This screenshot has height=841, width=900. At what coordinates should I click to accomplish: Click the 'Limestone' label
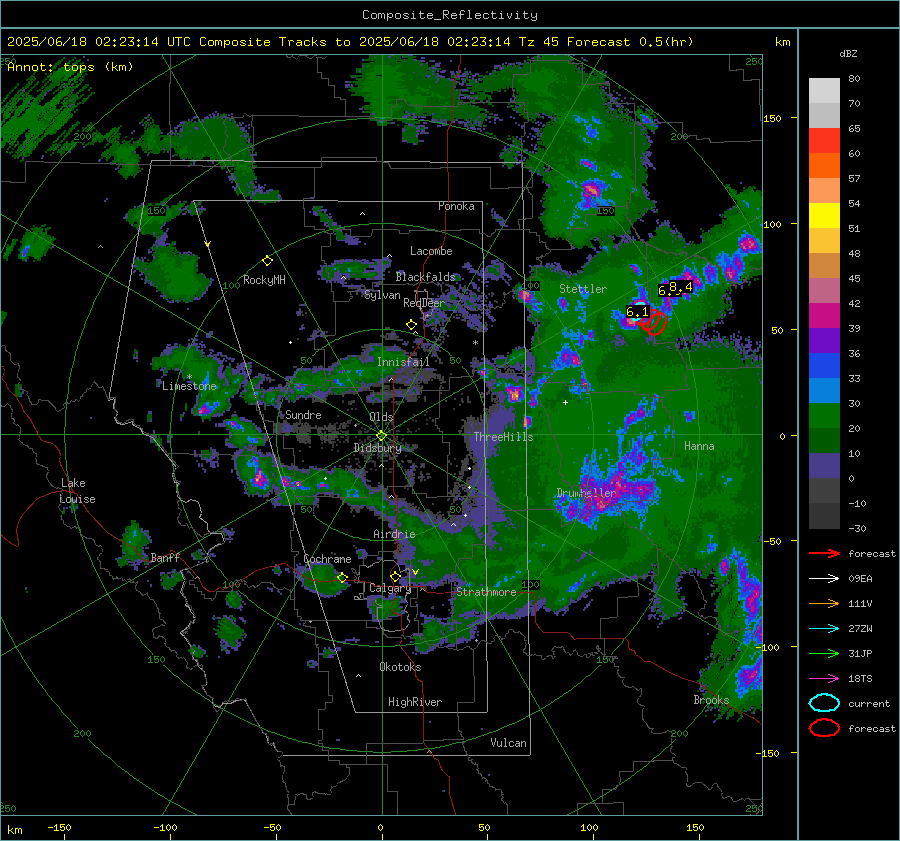coord(189,386)
